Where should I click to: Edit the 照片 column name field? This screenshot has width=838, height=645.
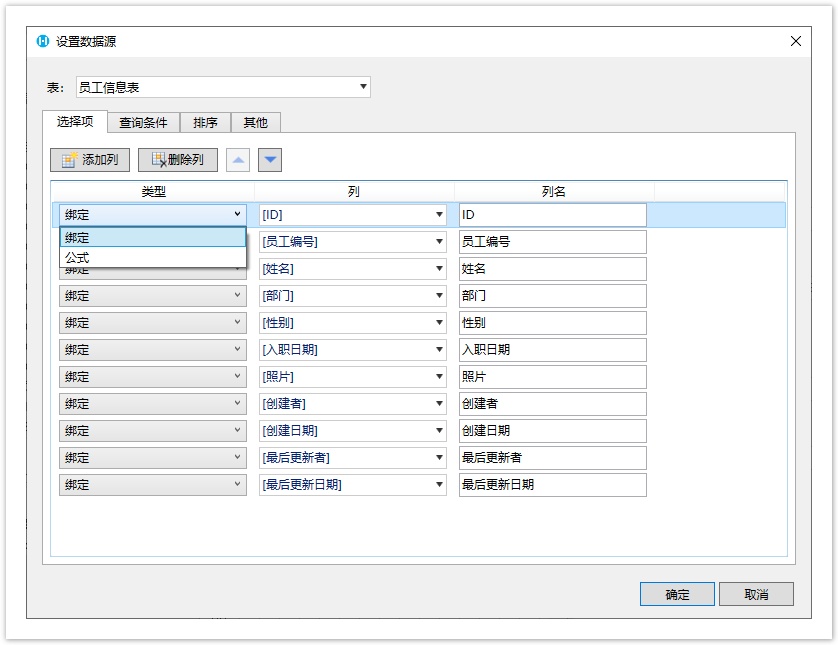coord(552,377)
